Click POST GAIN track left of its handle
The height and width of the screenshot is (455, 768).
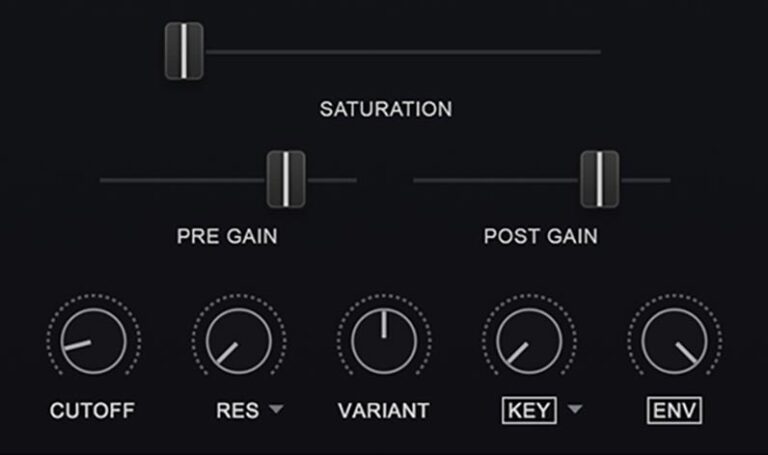497,180
